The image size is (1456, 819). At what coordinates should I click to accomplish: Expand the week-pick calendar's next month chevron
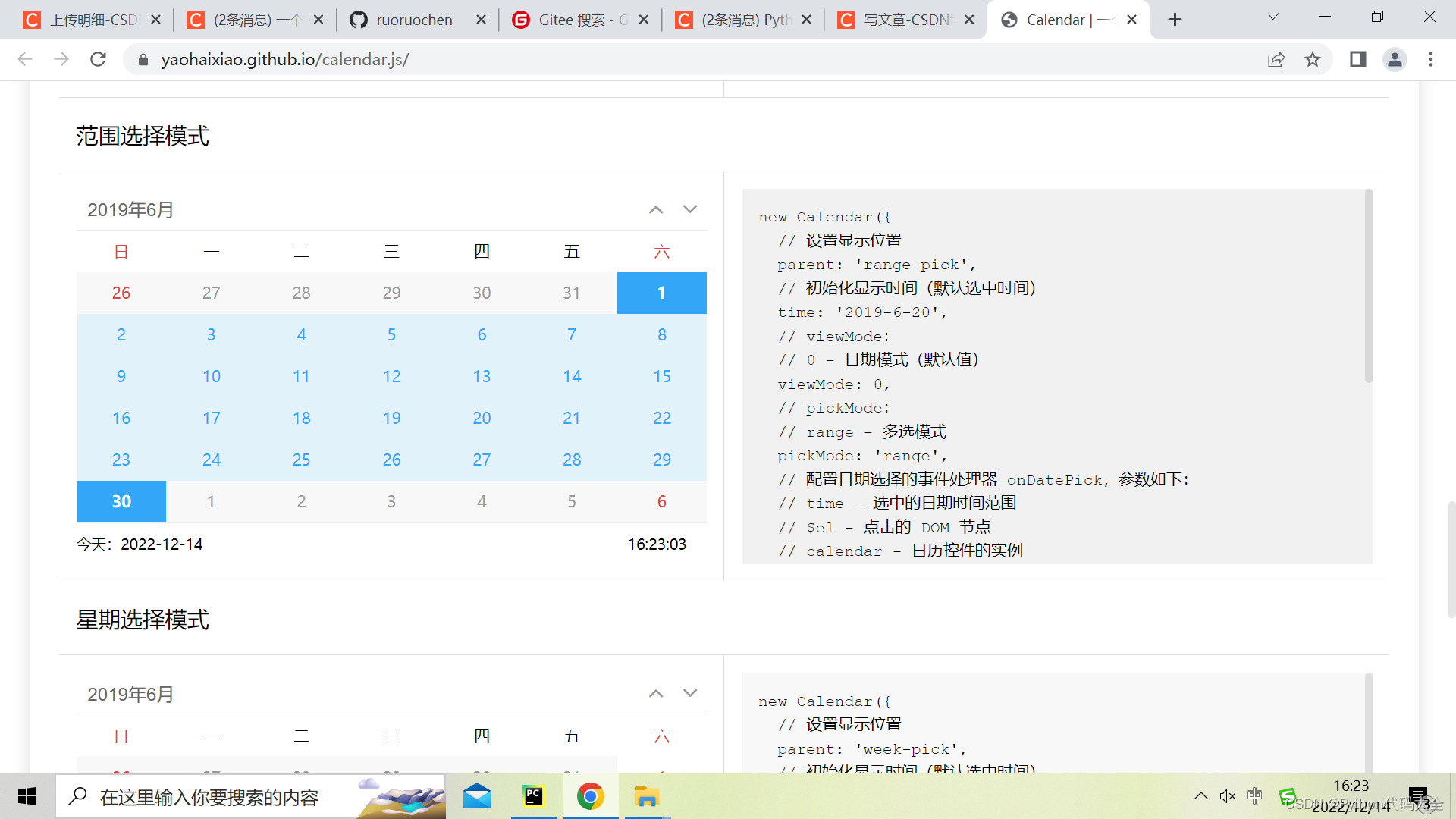(690, 693)
